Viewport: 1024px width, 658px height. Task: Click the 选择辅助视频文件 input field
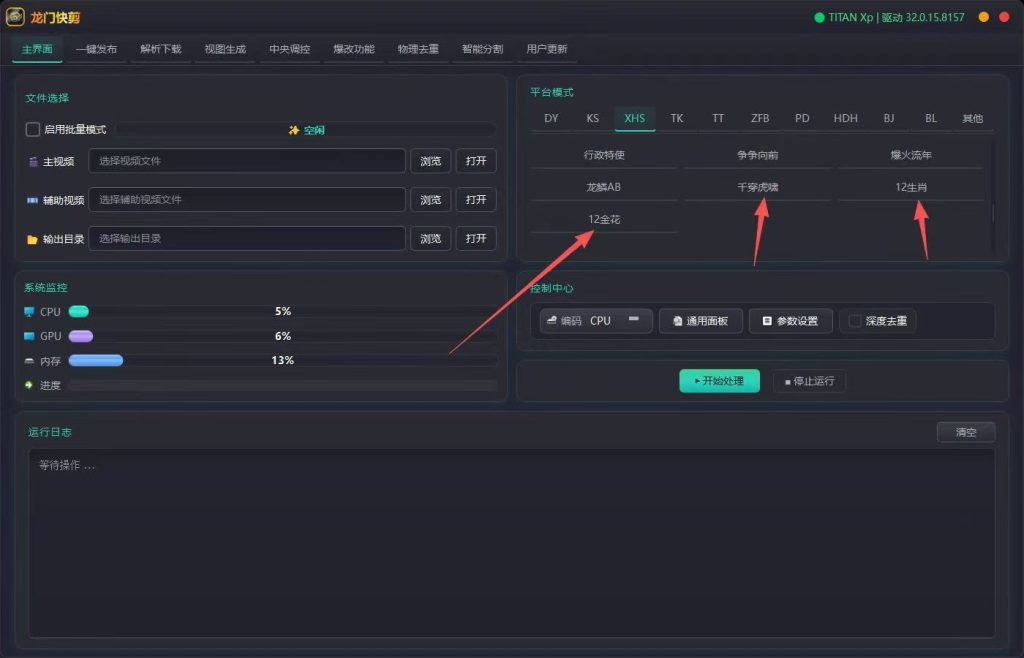(247, 199)
